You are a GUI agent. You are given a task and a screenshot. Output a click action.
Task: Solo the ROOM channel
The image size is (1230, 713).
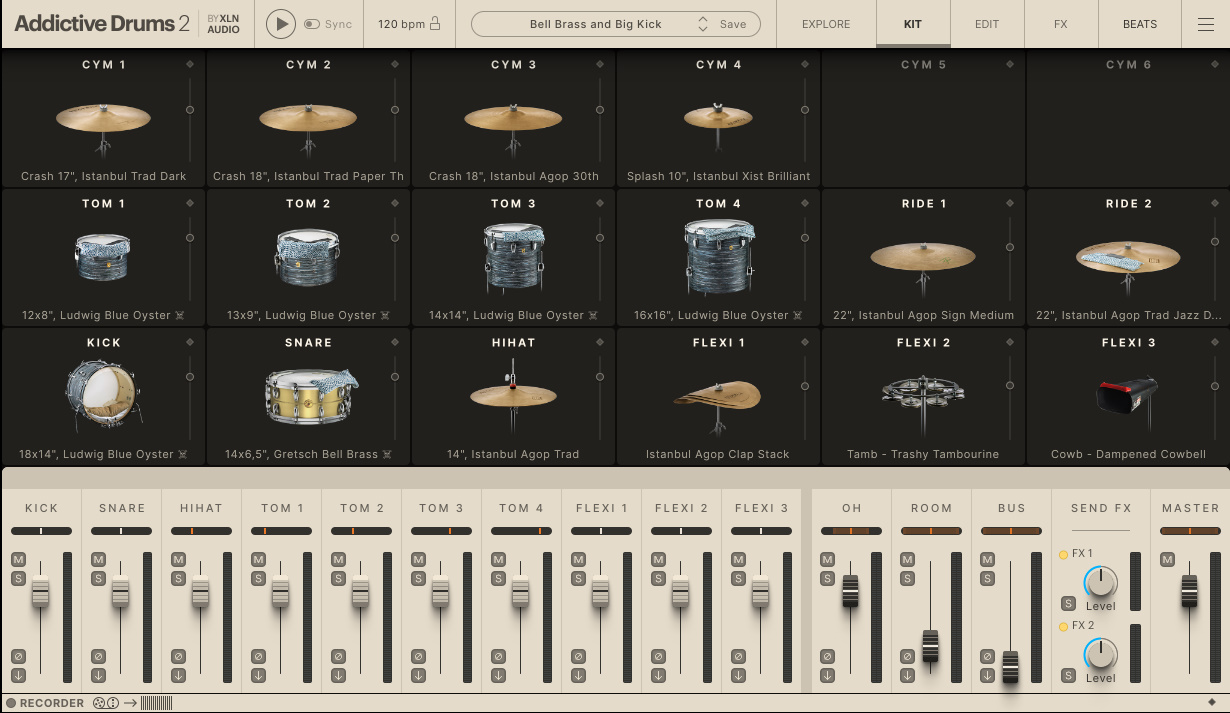coord(907,578)
